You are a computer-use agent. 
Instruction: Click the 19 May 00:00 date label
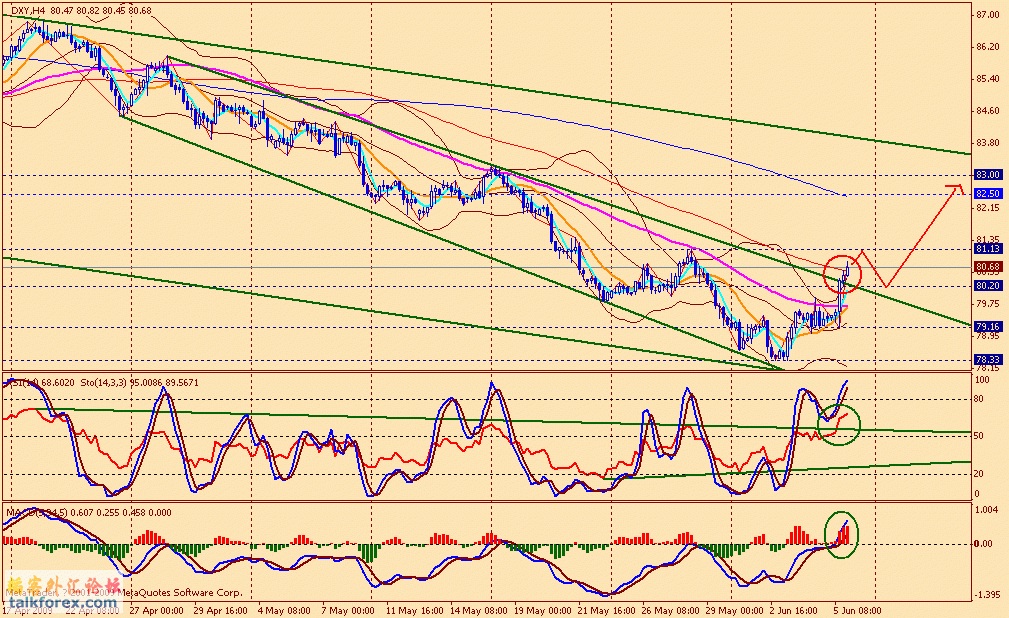point(542,610)
